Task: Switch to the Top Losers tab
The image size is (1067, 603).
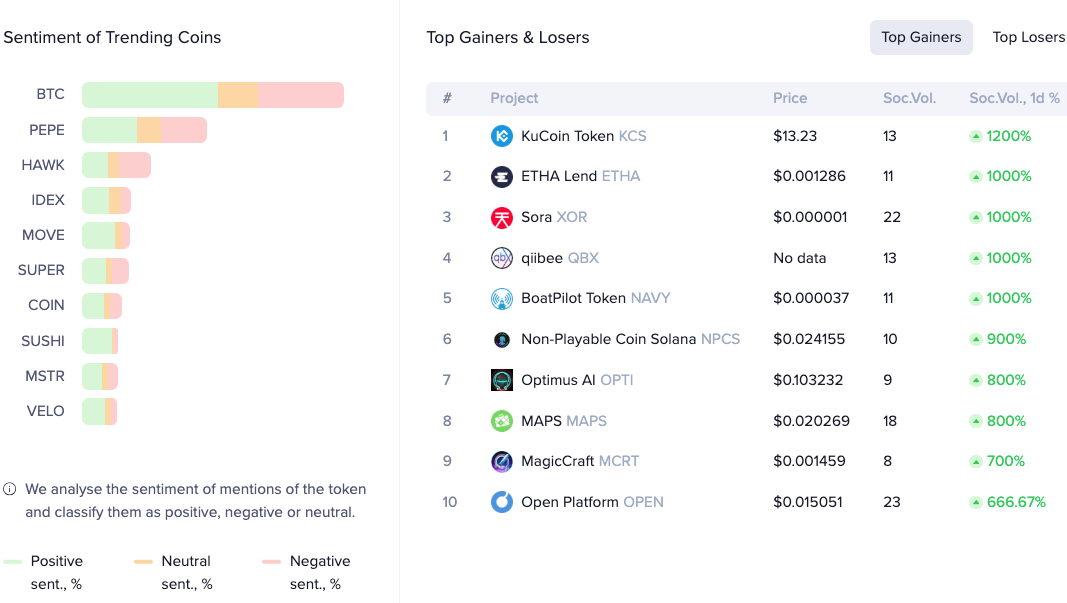Action: click(x=1028, y=37)
